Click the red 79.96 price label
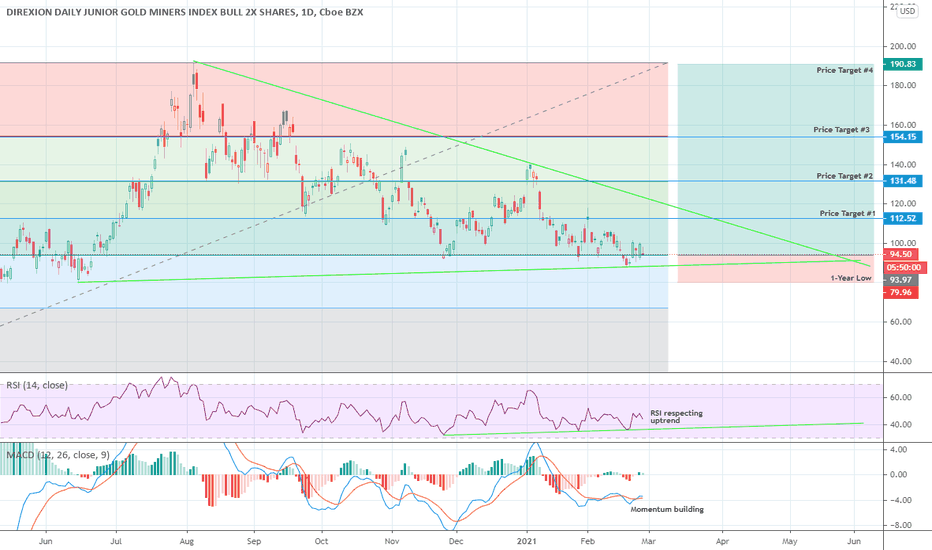932x550 pixels. [900, 293]
